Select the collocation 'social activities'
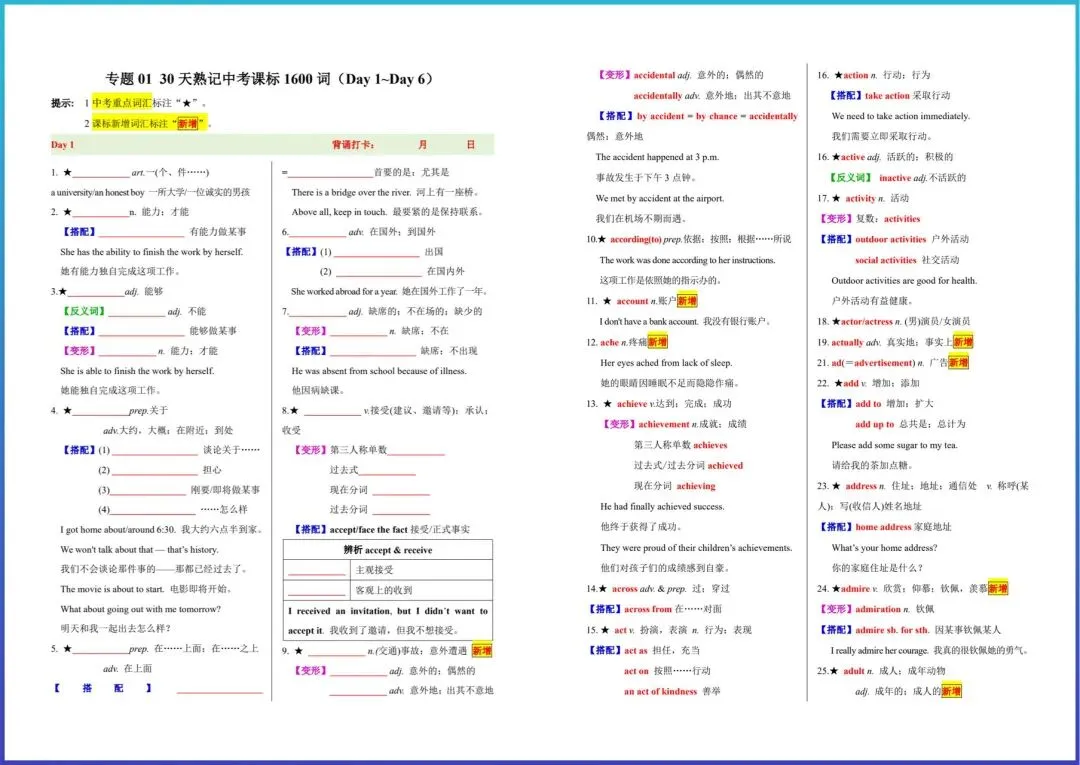 tap(885, 260)
